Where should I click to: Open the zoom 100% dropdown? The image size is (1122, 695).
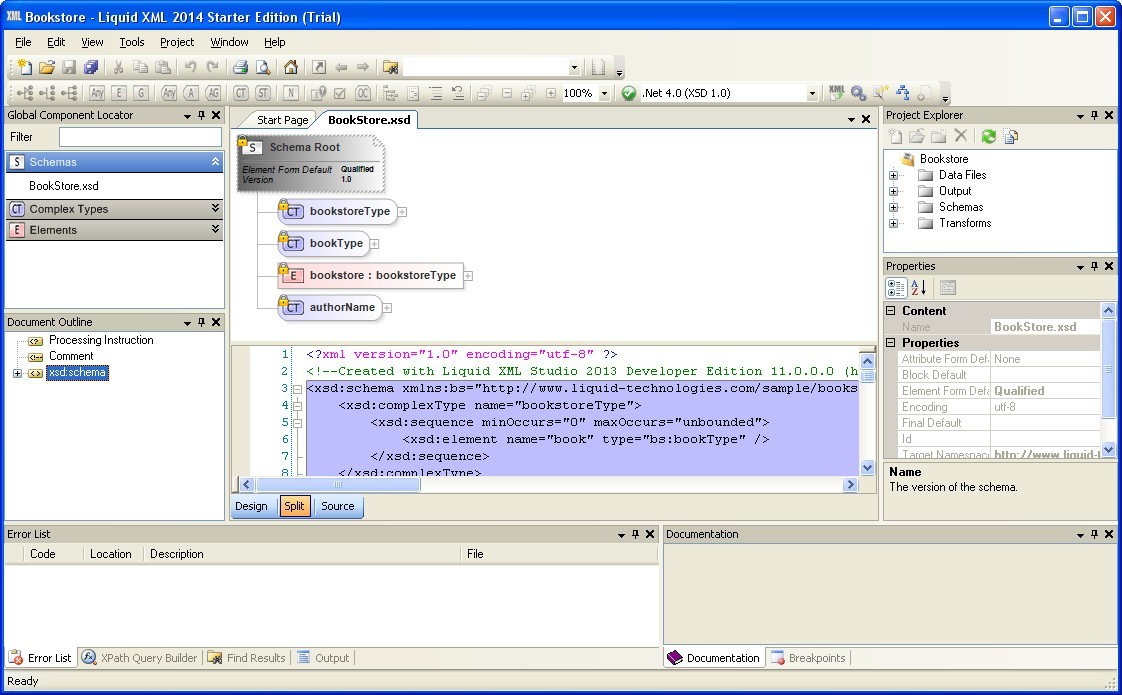coord(604,93)
